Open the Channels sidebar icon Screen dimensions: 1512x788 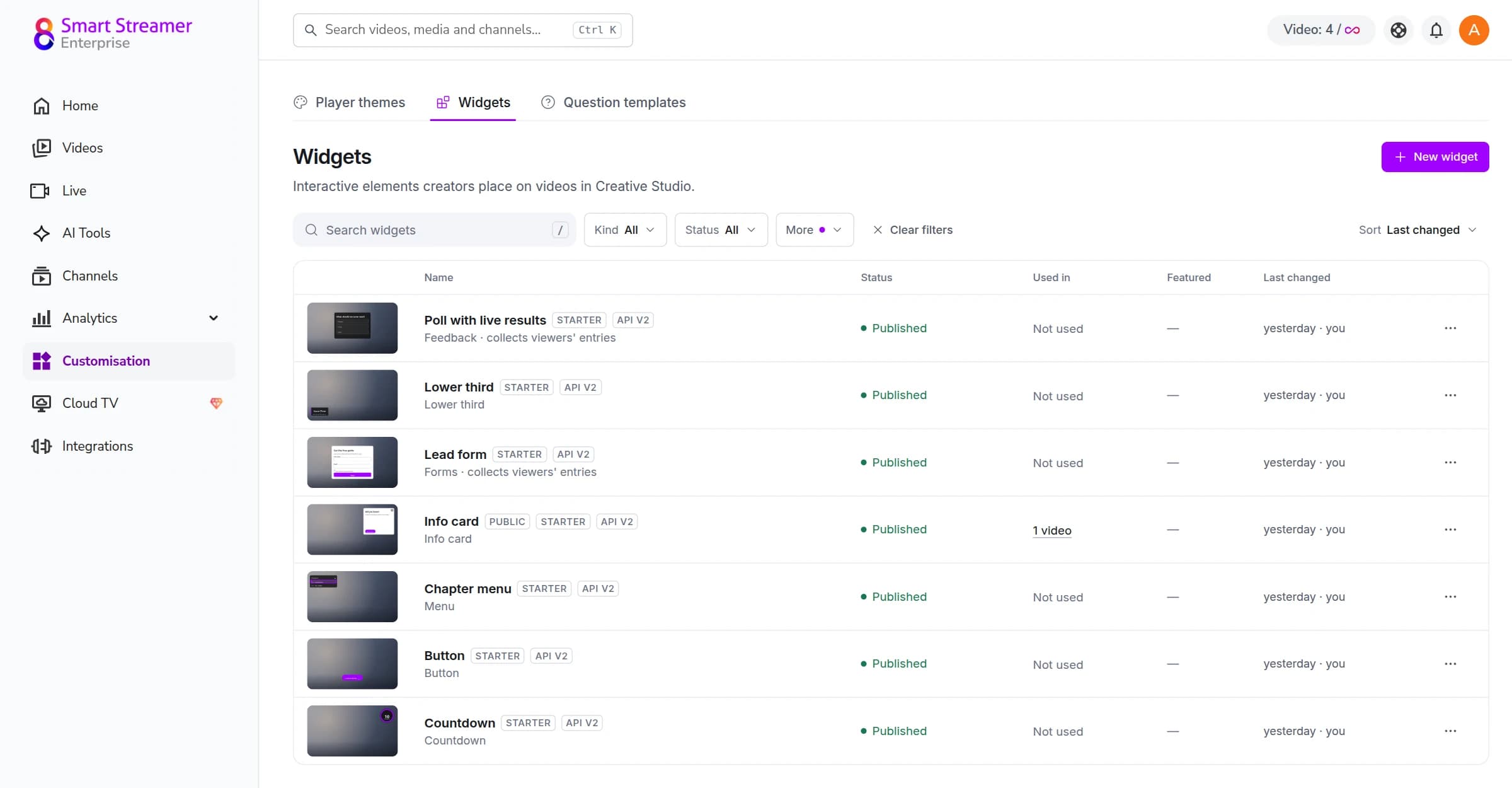pyautogui.click(x=42, y=275)
